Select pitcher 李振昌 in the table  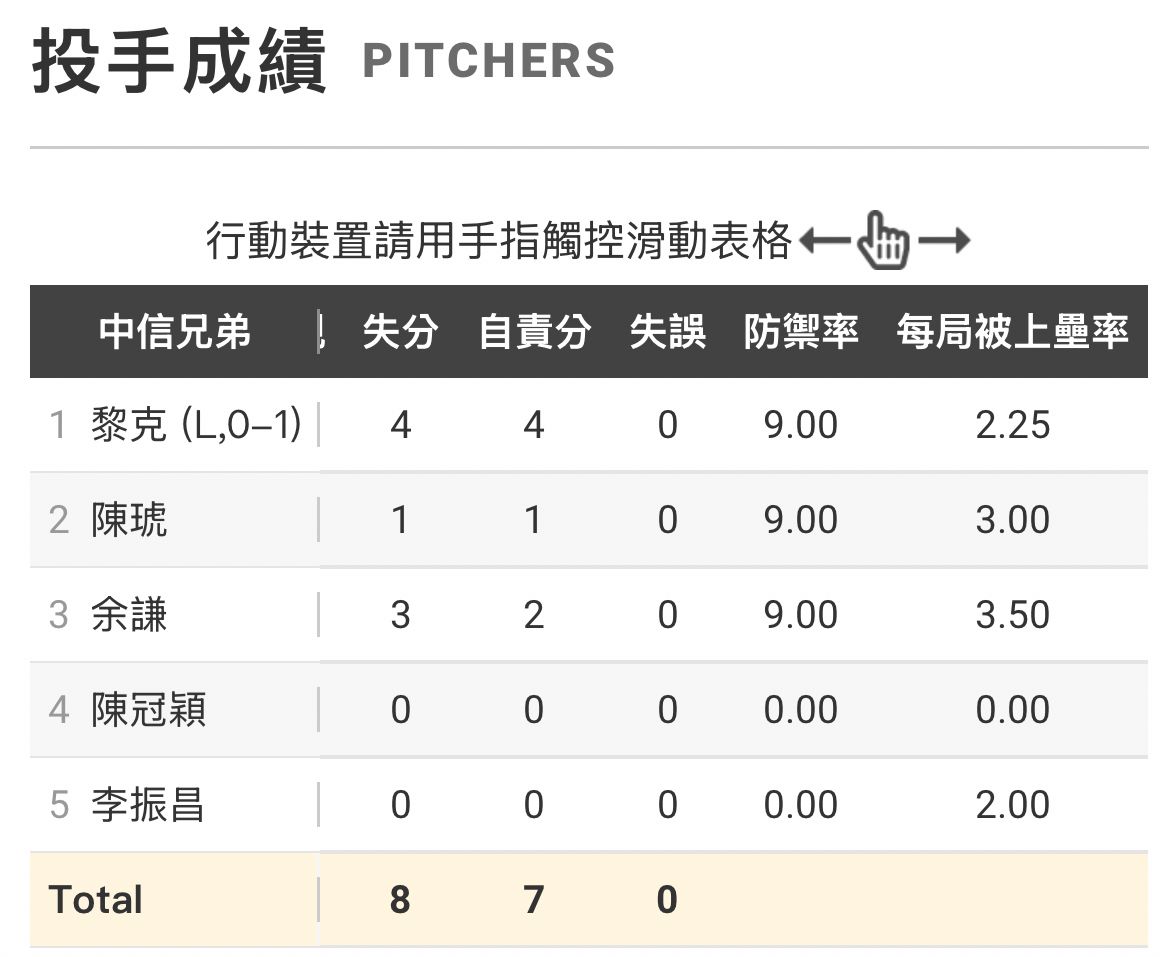point(148,805)
